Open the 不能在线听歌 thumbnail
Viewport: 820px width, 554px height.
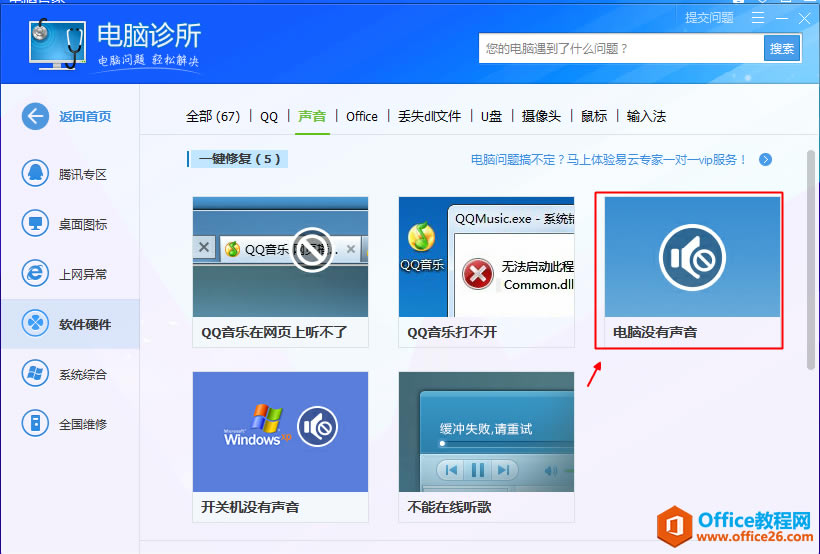pos(486,432)
